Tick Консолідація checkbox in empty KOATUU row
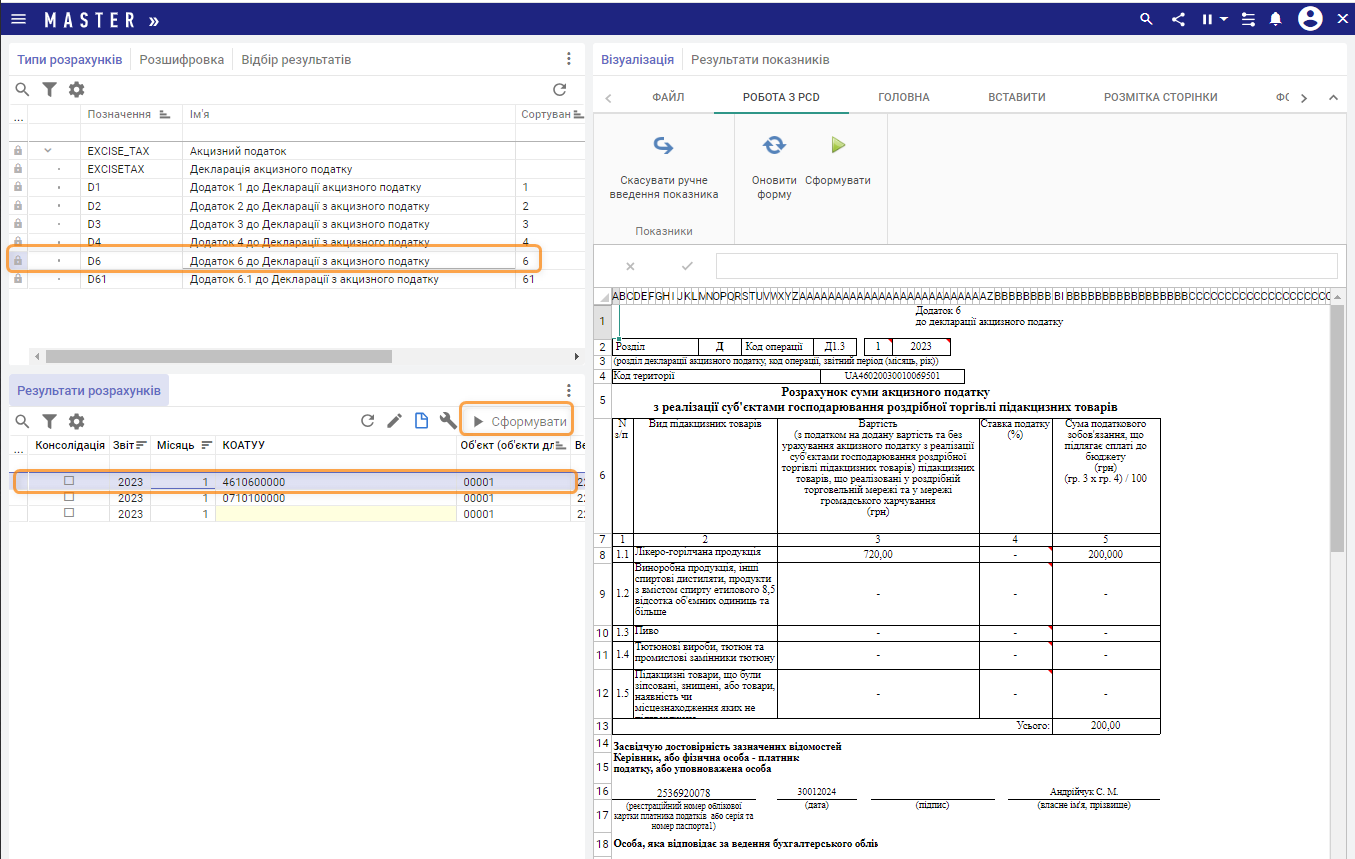 (69, 513)
